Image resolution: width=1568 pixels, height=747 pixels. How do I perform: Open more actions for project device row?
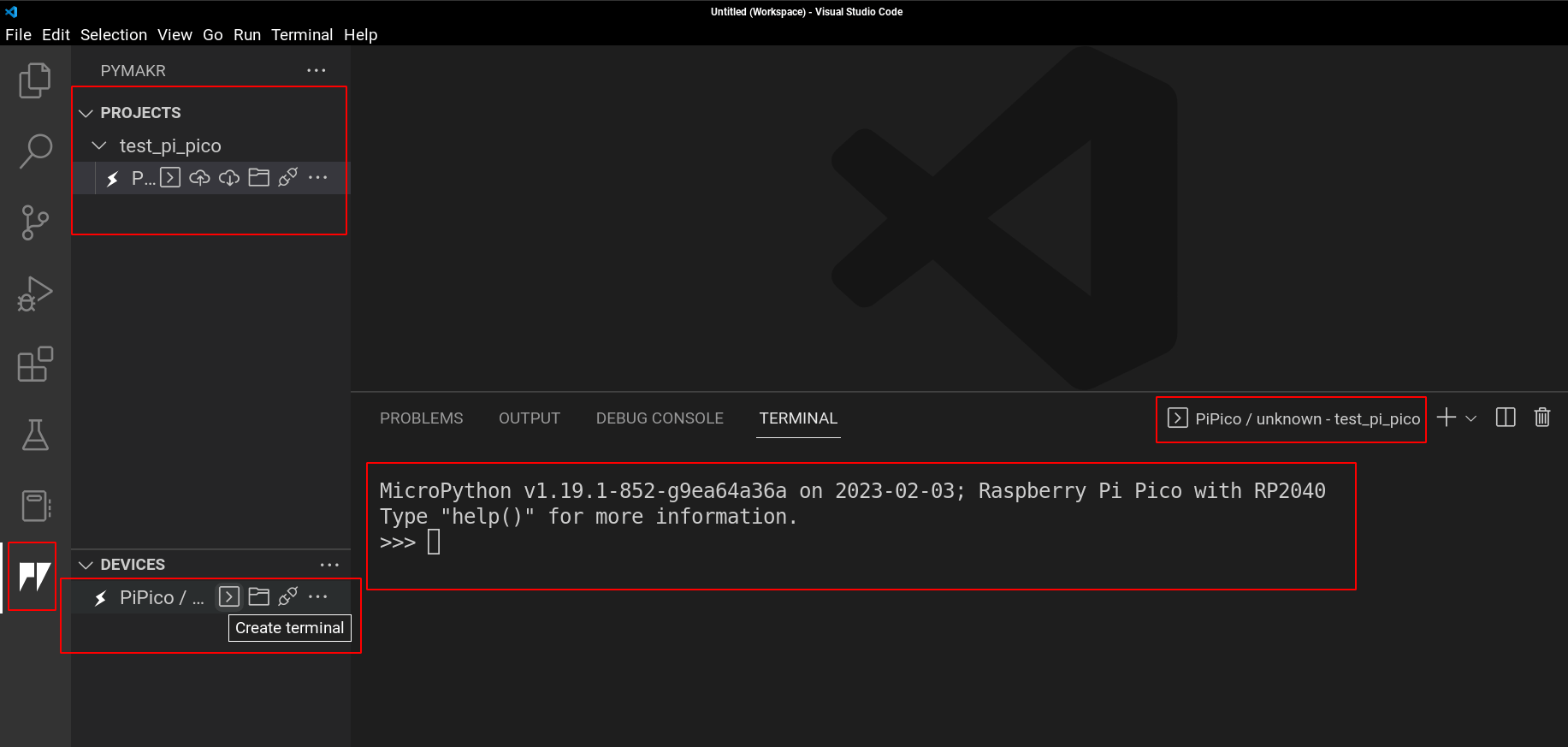click(317, 177)
